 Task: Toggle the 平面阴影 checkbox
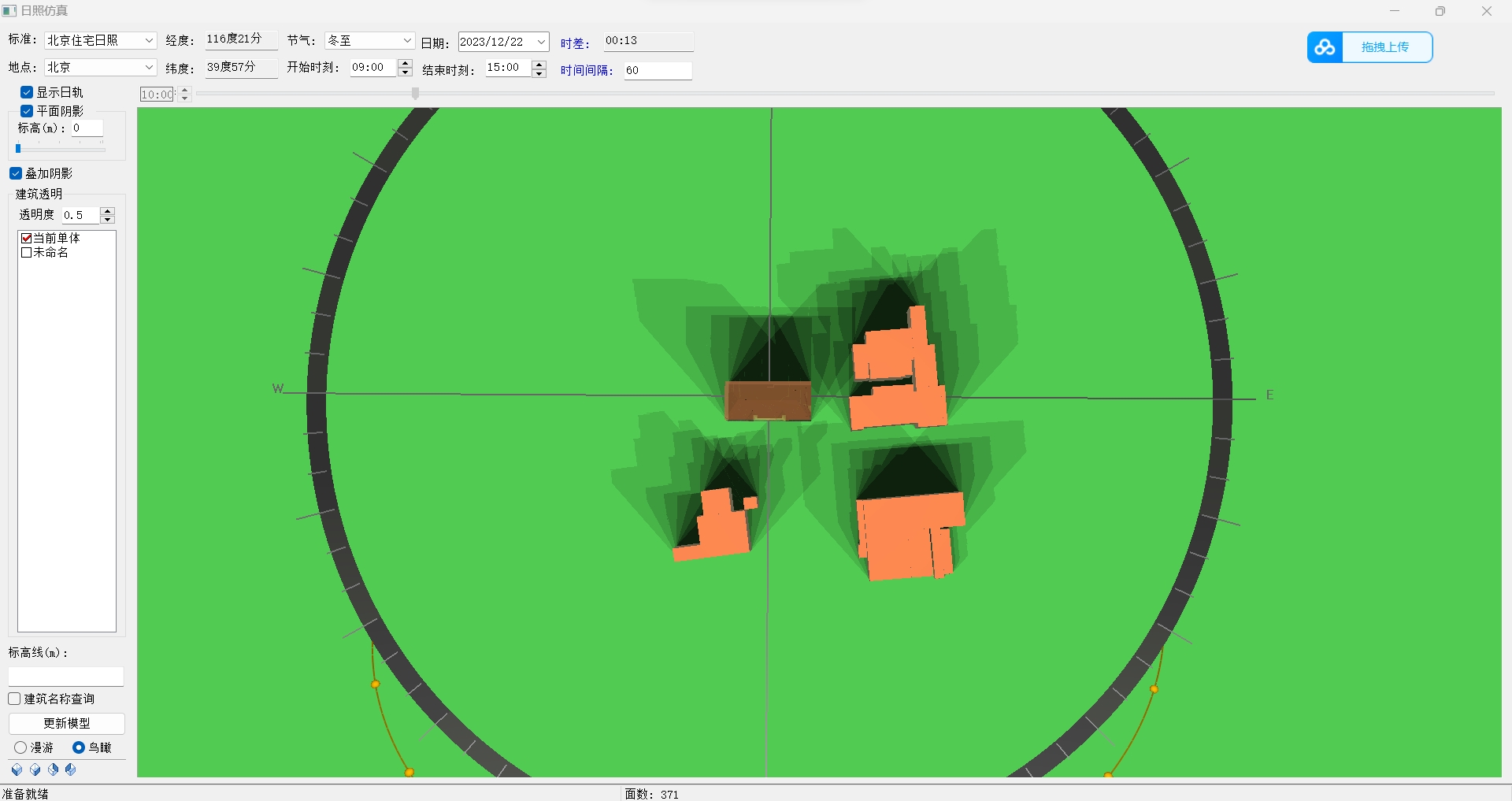pyautogui.click(x=27, y=111)
